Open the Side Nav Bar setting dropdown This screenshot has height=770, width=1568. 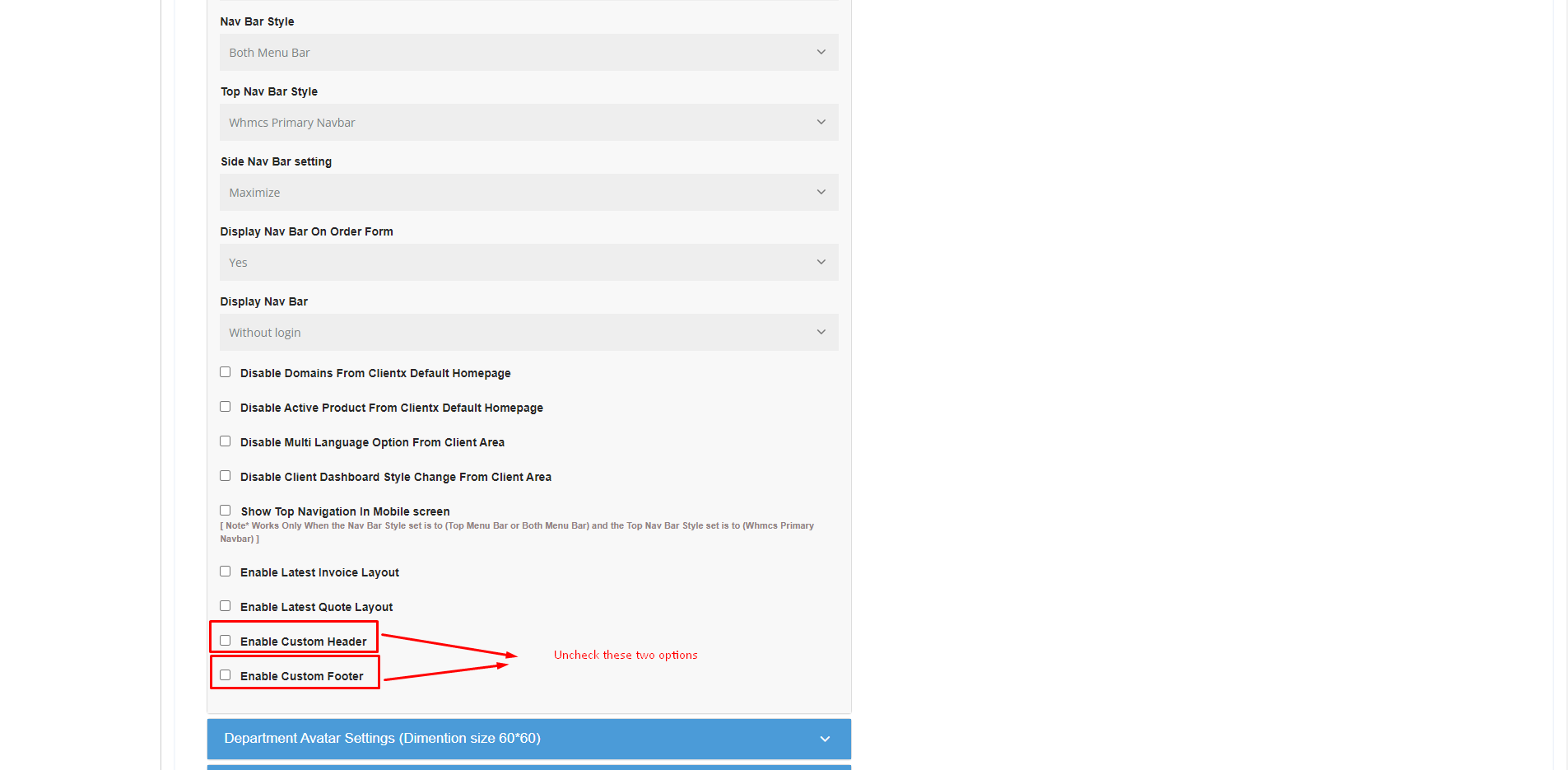click(x=528, y=193)
